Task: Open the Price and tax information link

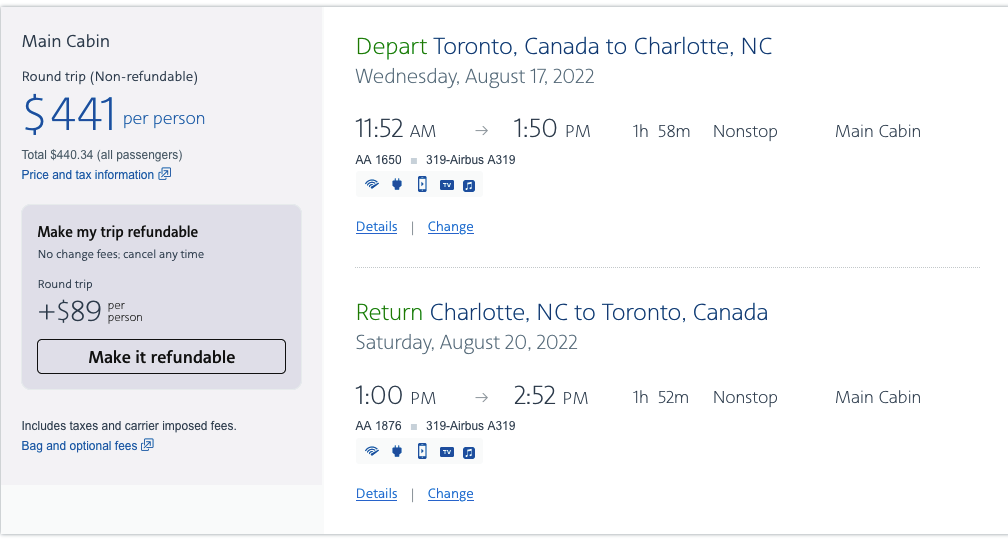Action: click(88, 175)
